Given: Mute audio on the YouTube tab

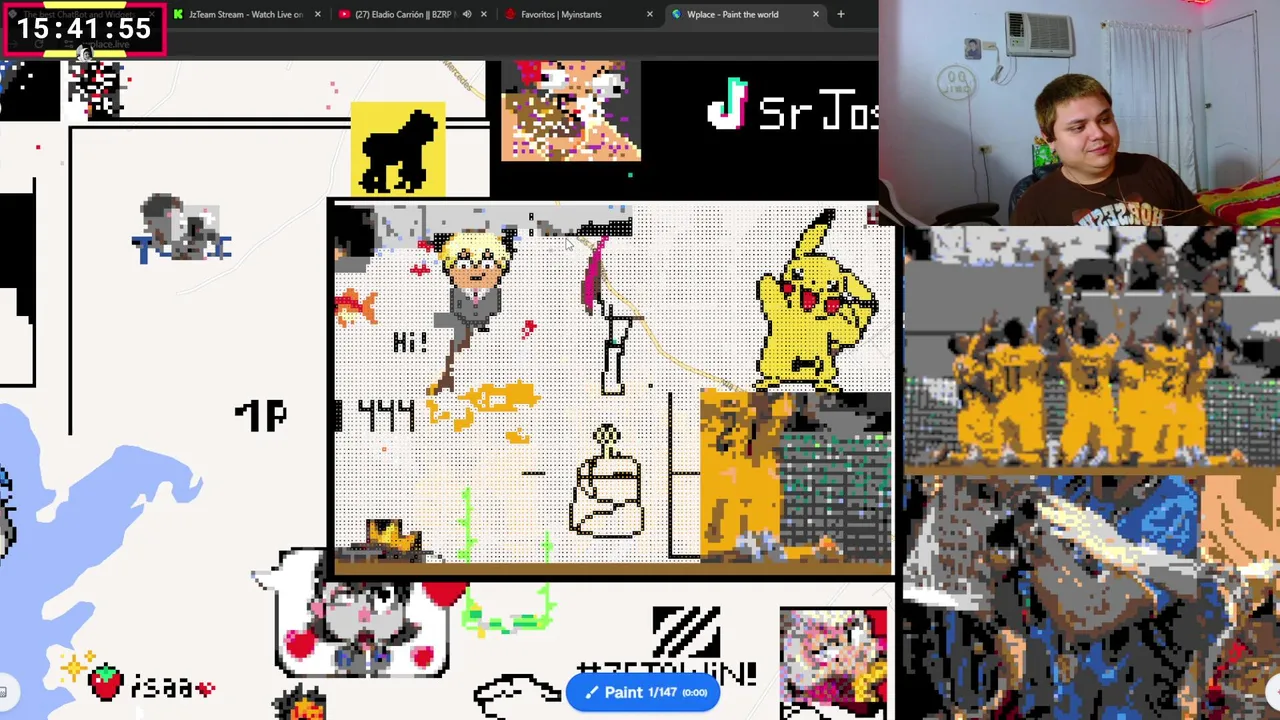Looking at the screenshot, I should pyautogui.click(x=467, y=14).
